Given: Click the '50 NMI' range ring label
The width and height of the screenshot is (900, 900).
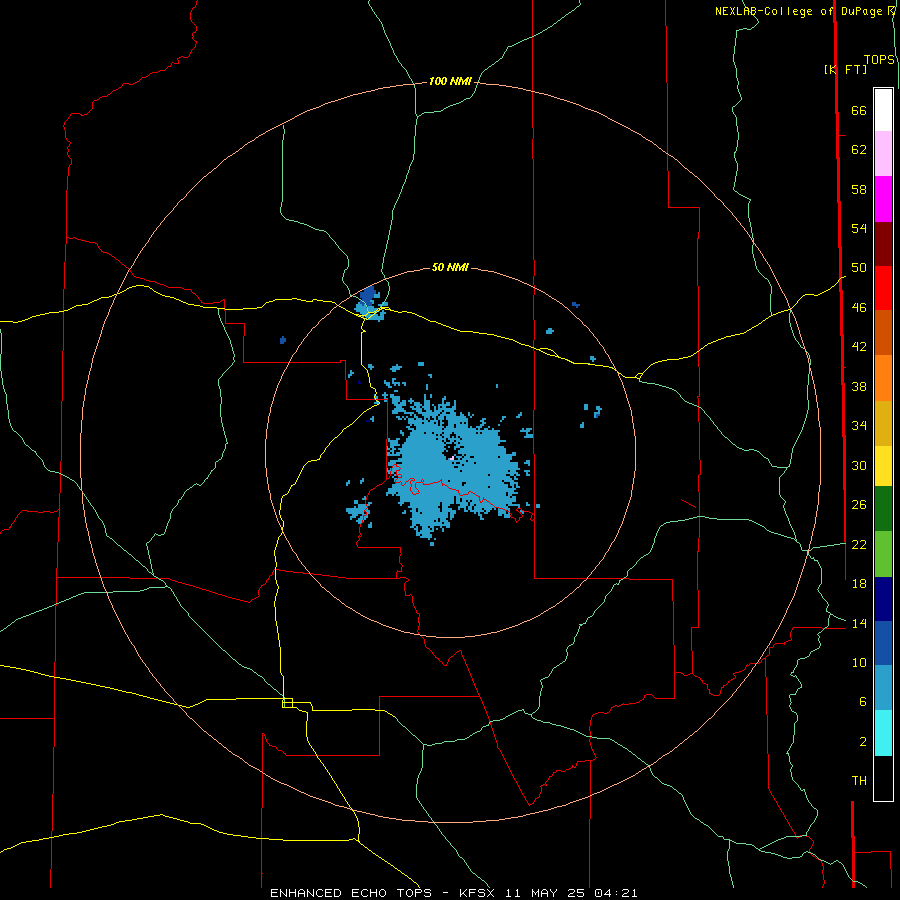Looking at the screenshot, I should point(450,267).
